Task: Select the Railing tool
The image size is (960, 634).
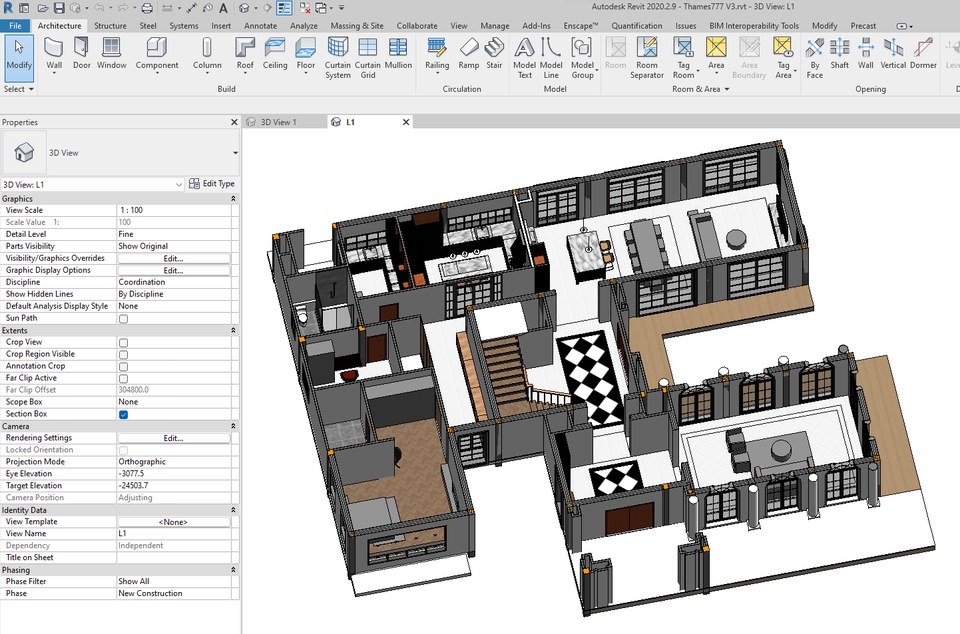Action: tap(437, 55)
